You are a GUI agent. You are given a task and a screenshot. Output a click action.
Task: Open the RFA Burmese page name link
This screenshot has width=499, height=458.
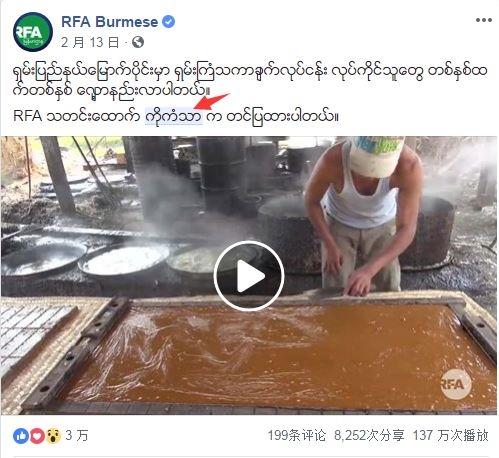tap(109, 22)
